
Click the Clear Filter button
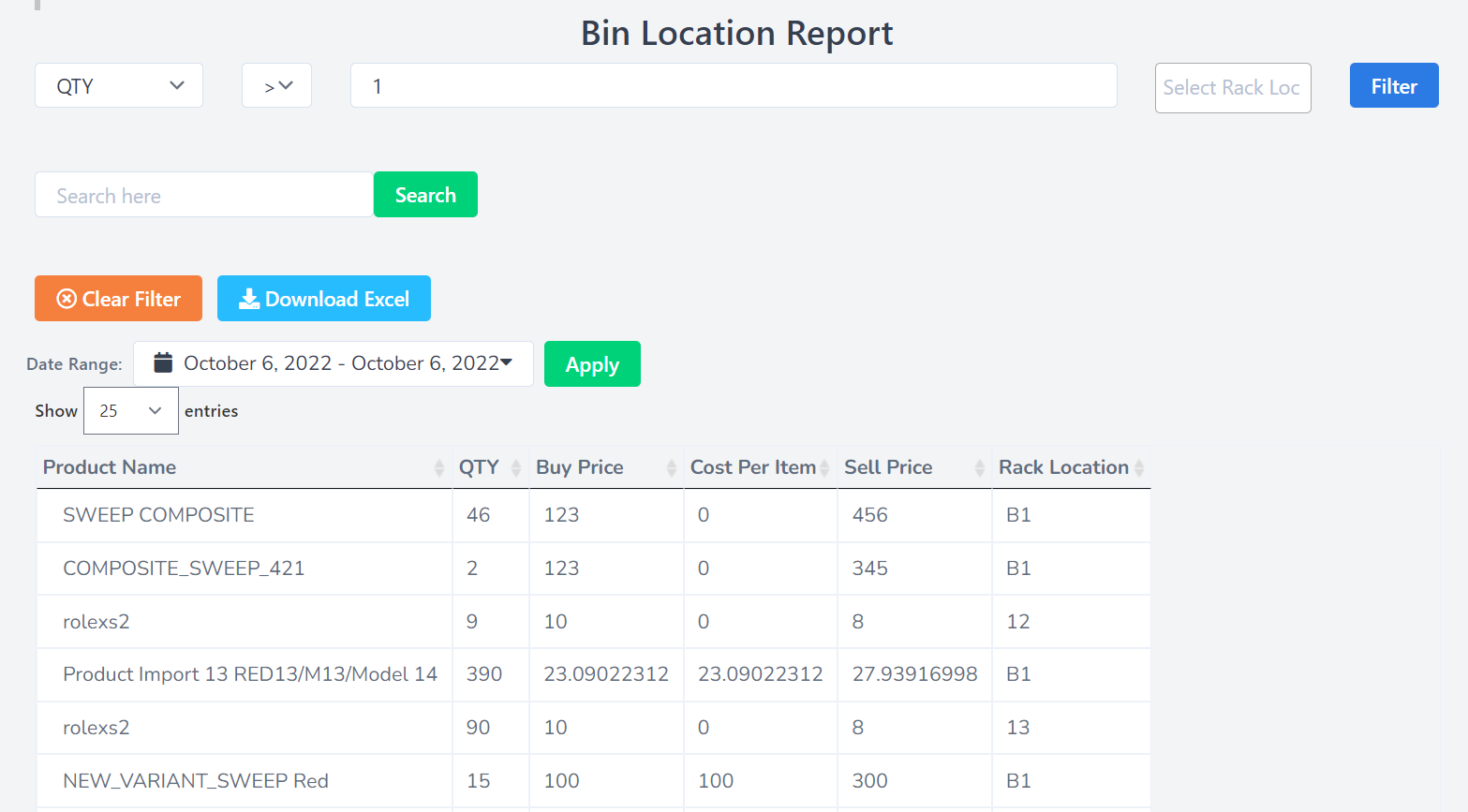click(x=118, y=299)
